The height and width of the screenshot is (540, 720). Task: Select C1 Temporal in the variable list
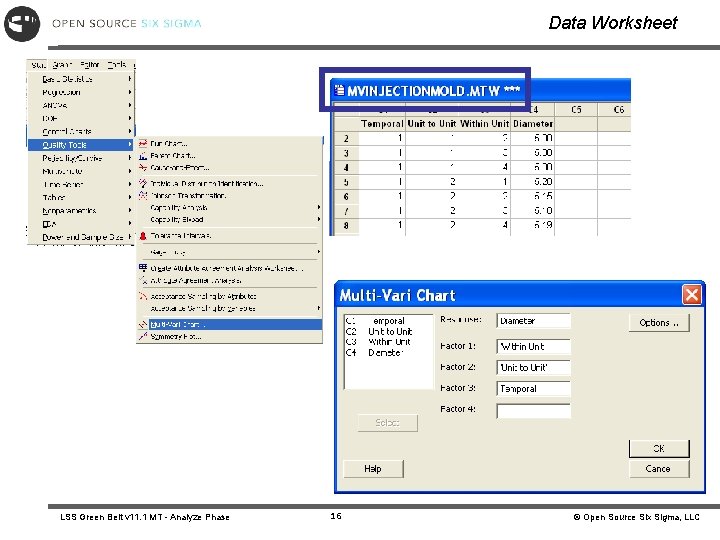[388, 321]
